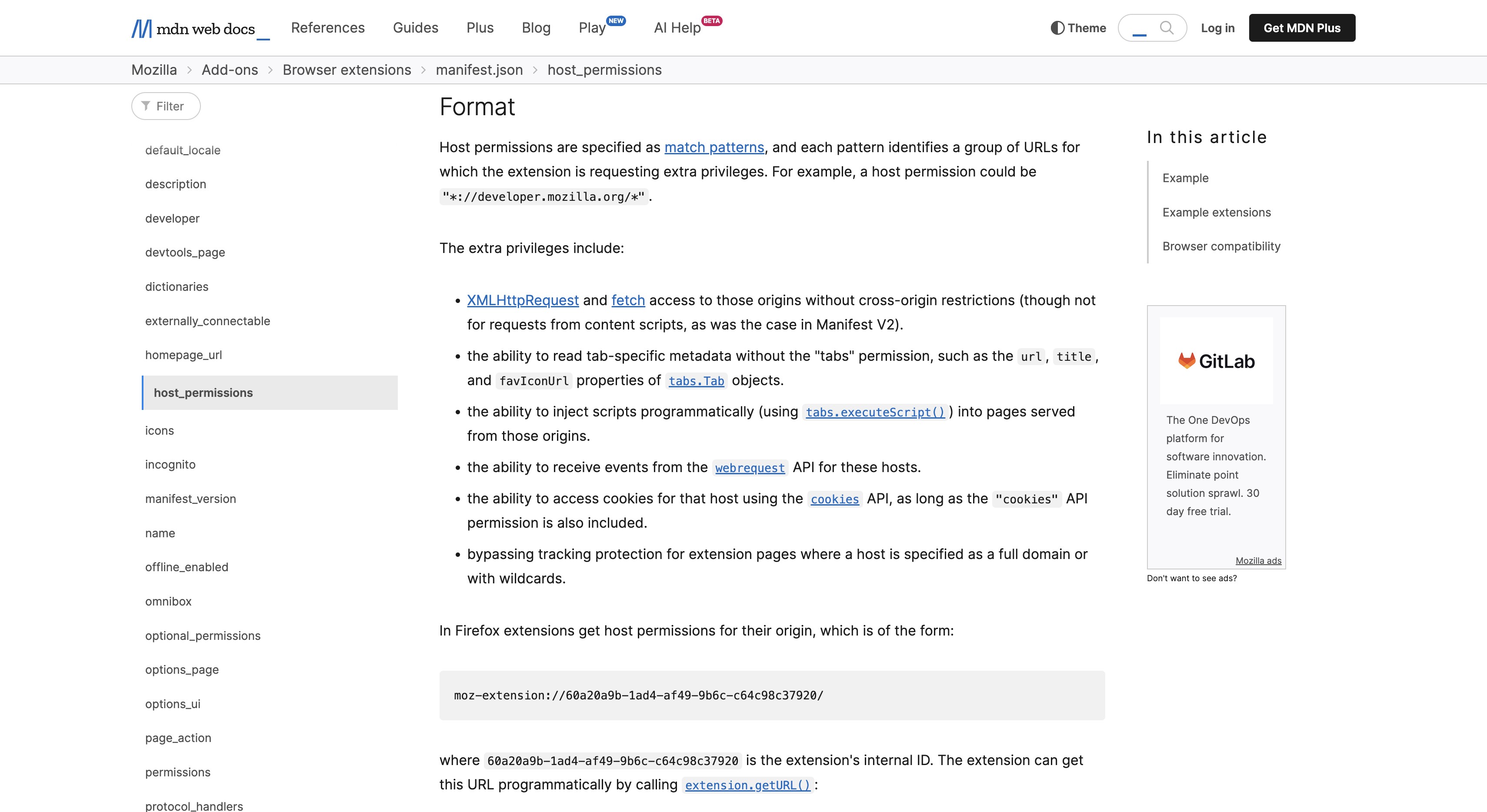The height and width of the screenshot is (812, 1487).
Task: Click the GitLab ad logo
Action: tap(1216, 361)
